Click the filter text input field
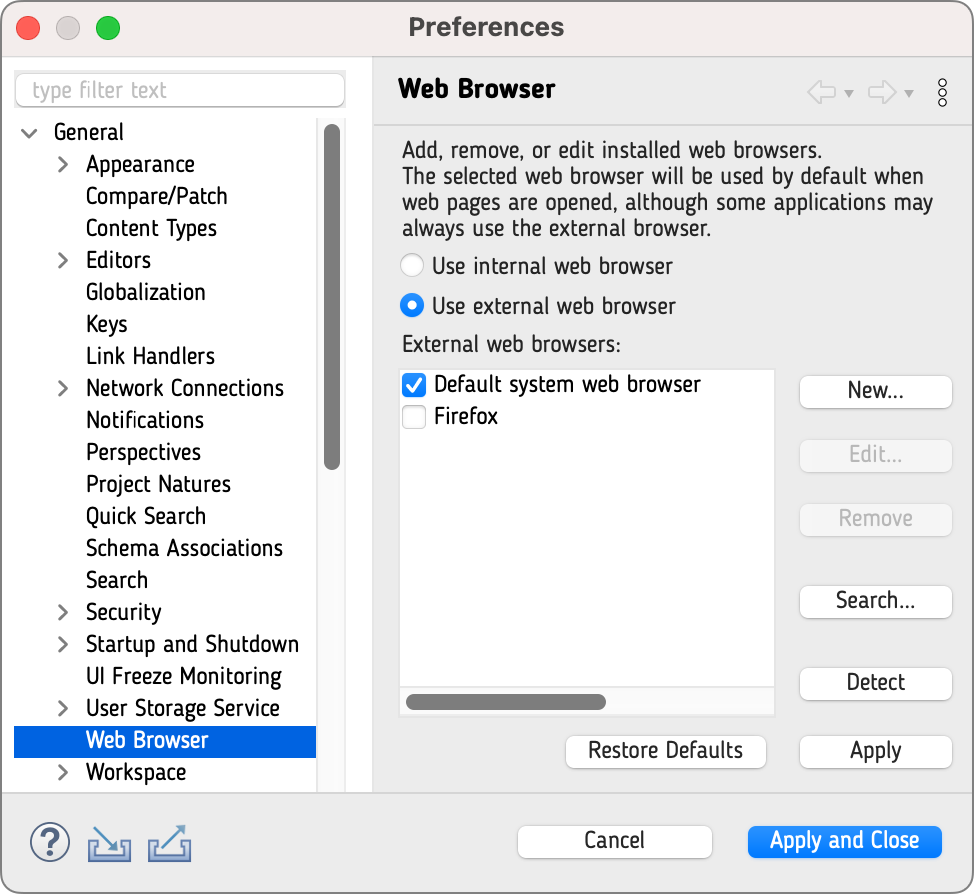The width and height of the screenshot is (974, 894). [x=179, y=90]
